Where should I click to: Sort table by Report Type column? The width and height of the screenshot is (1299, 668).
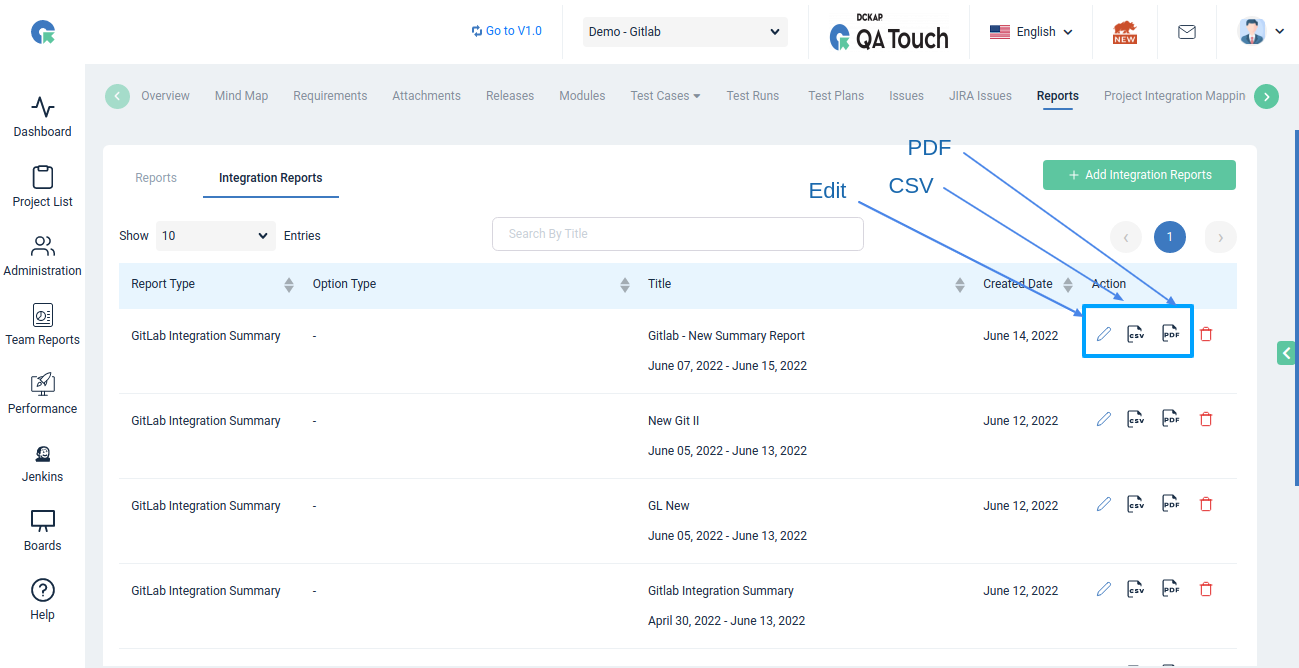[289, 284]
